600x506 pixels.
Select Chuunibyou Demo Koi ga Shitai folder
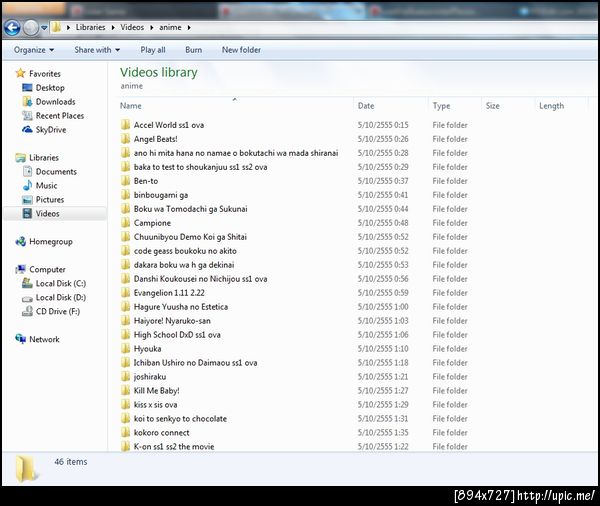(x=190, y=237)
